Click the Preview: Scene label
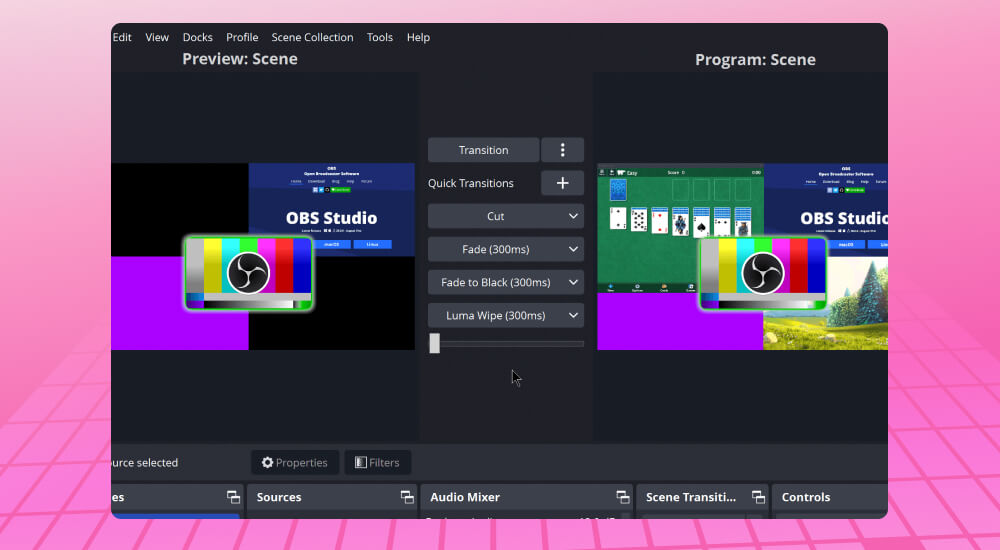Viewport: 1000px width, 550px height. pyautogui.click(x=240, y=59)
